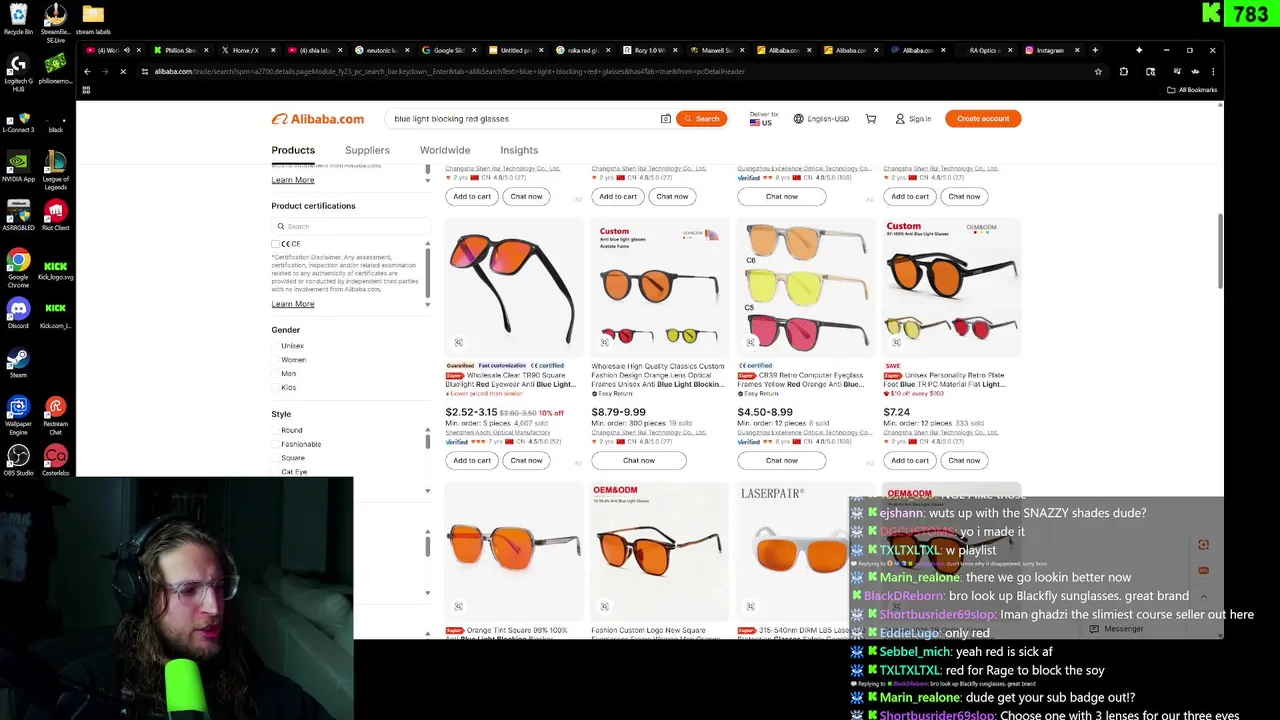Screen dimensions: 1280x720
Task: Select Kids gender filter
Action: [276, 388]
